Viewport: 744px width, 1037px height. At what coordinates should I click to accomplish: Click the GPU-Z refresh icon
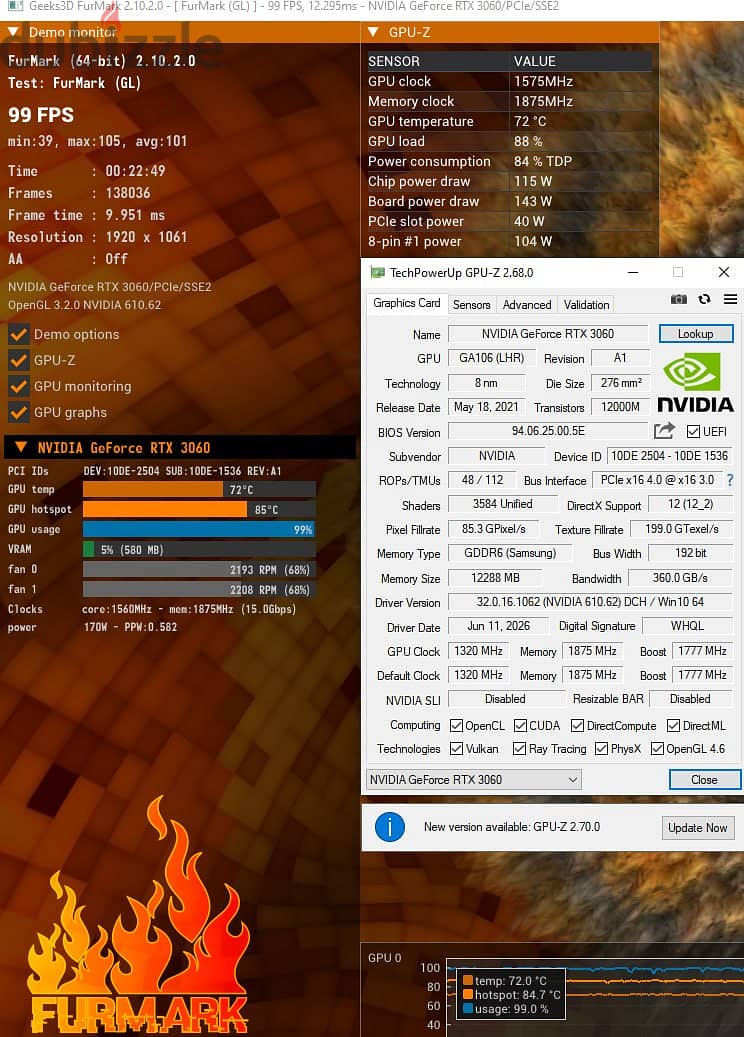click(704, 299)
